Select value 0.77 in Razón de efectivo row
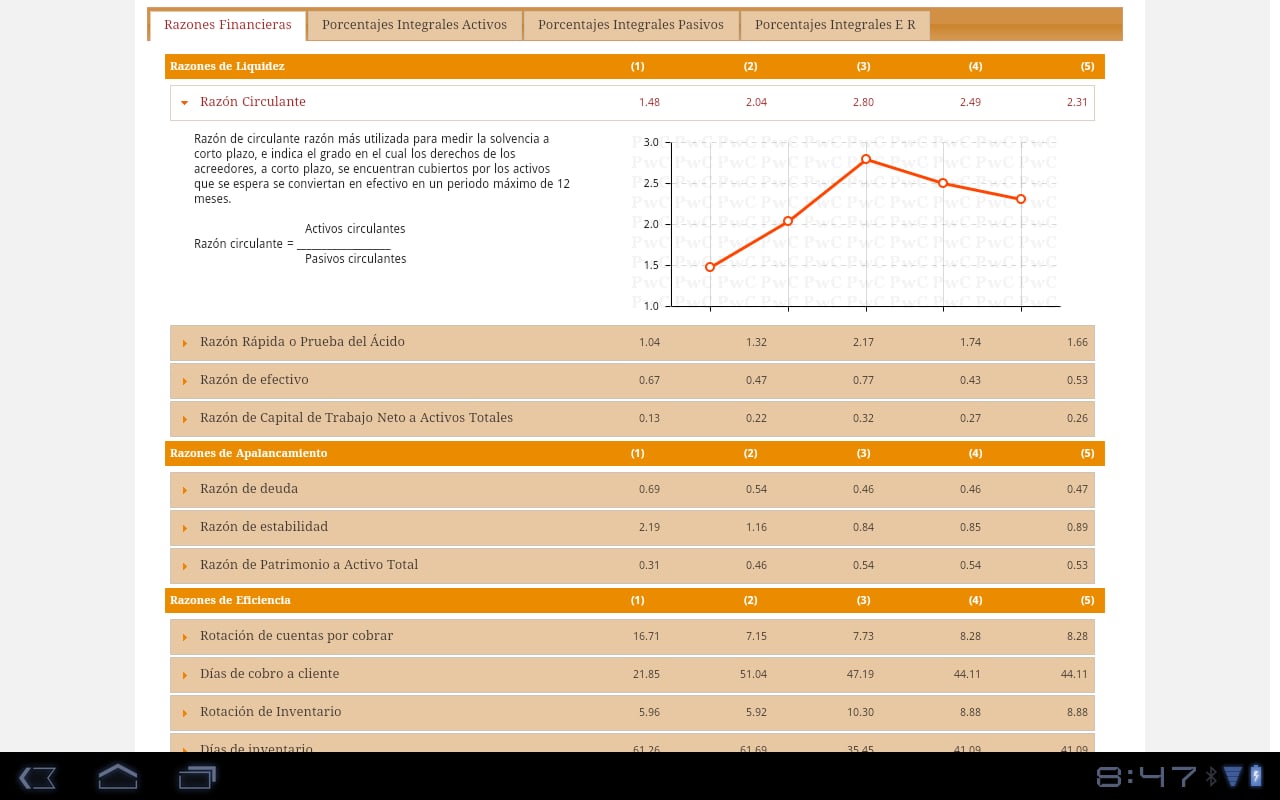The width and height of the screenshot is (1280, 800). (x=863, y=380)
